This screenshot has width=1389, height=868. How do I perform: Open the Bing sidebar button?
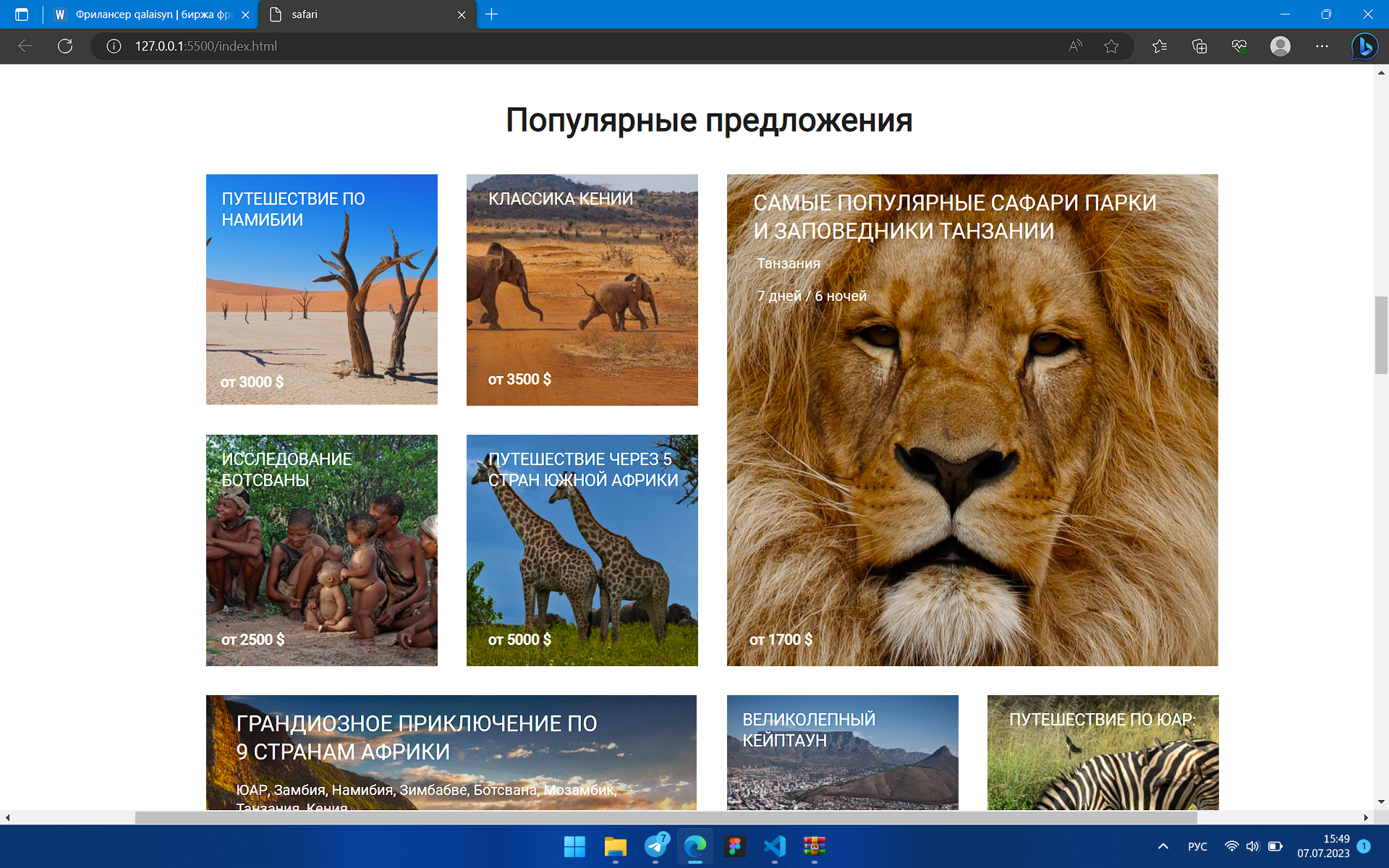coord(1364,46)
